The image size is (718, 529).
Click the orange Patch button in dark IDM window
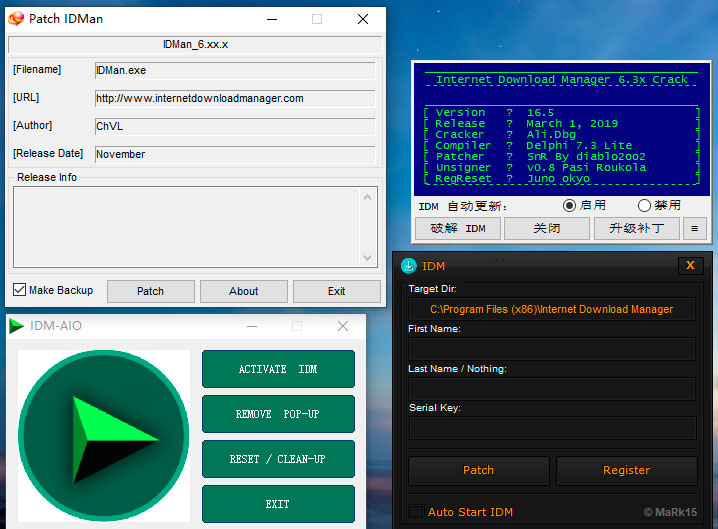click(x=479, y=470)
